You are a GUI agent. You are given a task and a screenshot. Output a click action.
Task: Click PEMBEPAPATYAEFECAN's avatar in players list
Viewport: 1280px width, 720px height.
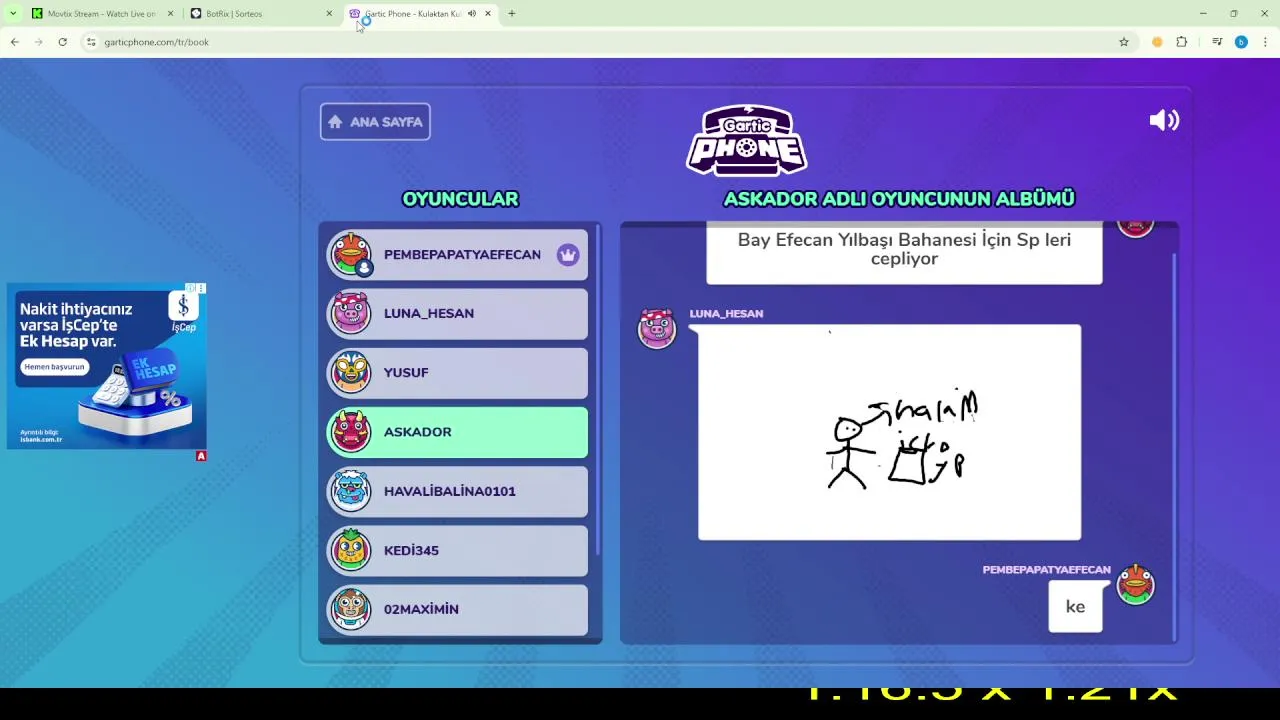coord(351,254)
